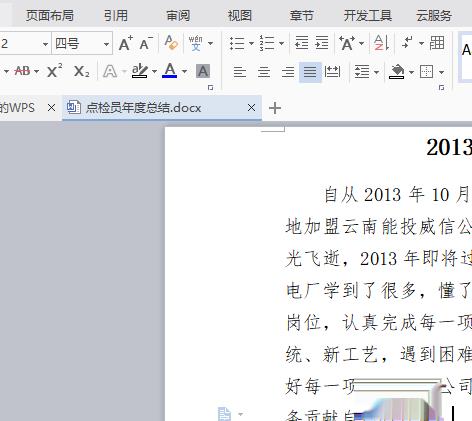Expand the numbering style dropdown
Screen dimensions: 472x421
point(281,43)
